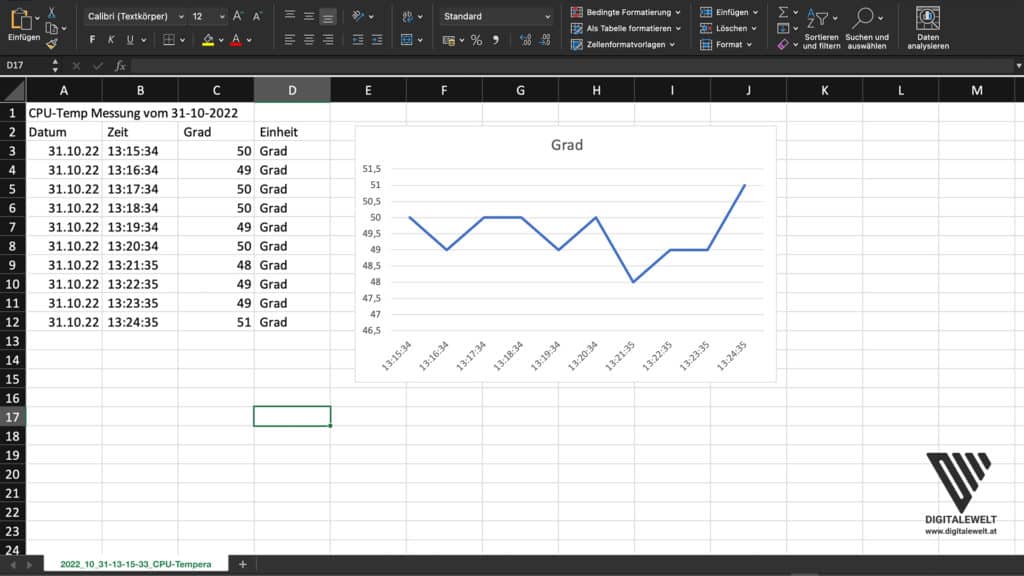Click the AutoSum sigma icon
The width and height of the screenshot is (1024, 576).
[x=783, y=12]
